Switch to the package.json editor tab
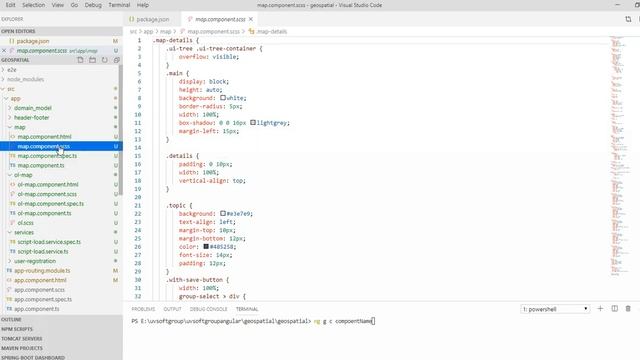Screen dimensions: 640x360 coord(152,19)
